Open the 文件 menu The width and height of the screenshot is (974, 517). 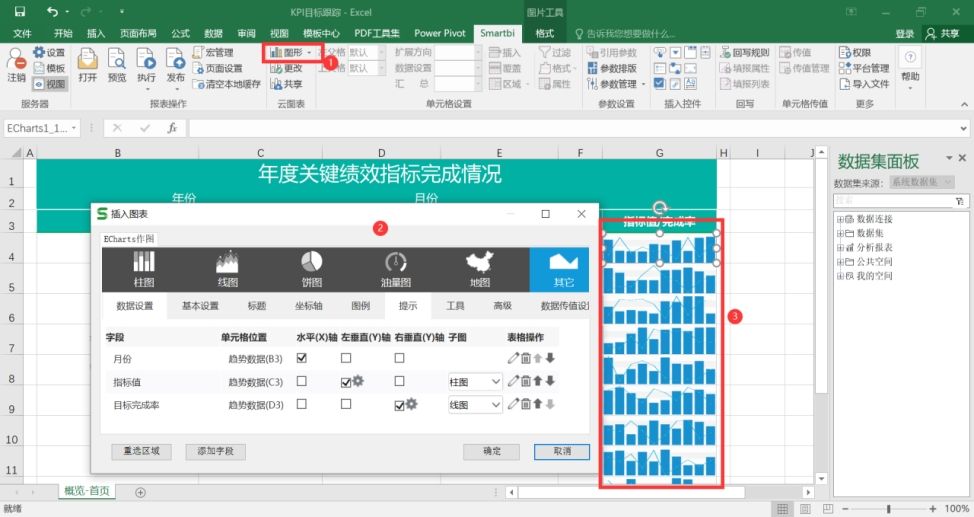pos(22,33)
